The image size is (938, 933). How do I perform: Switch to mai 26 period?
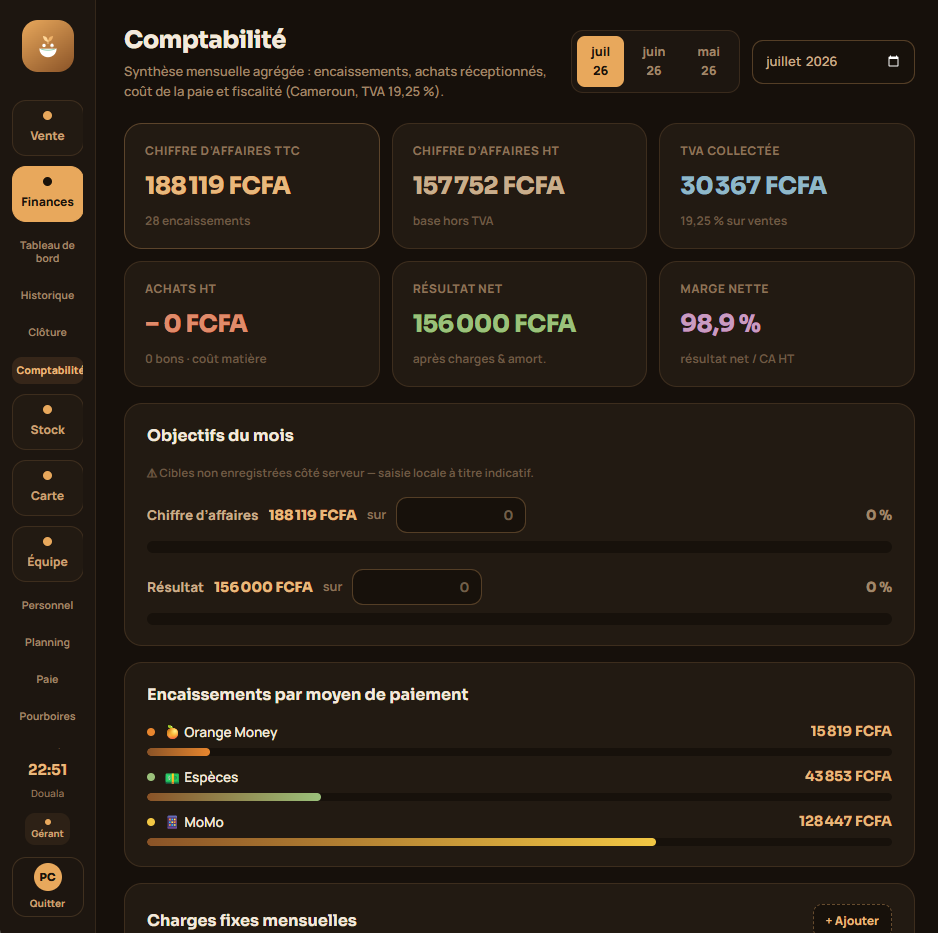708,61
